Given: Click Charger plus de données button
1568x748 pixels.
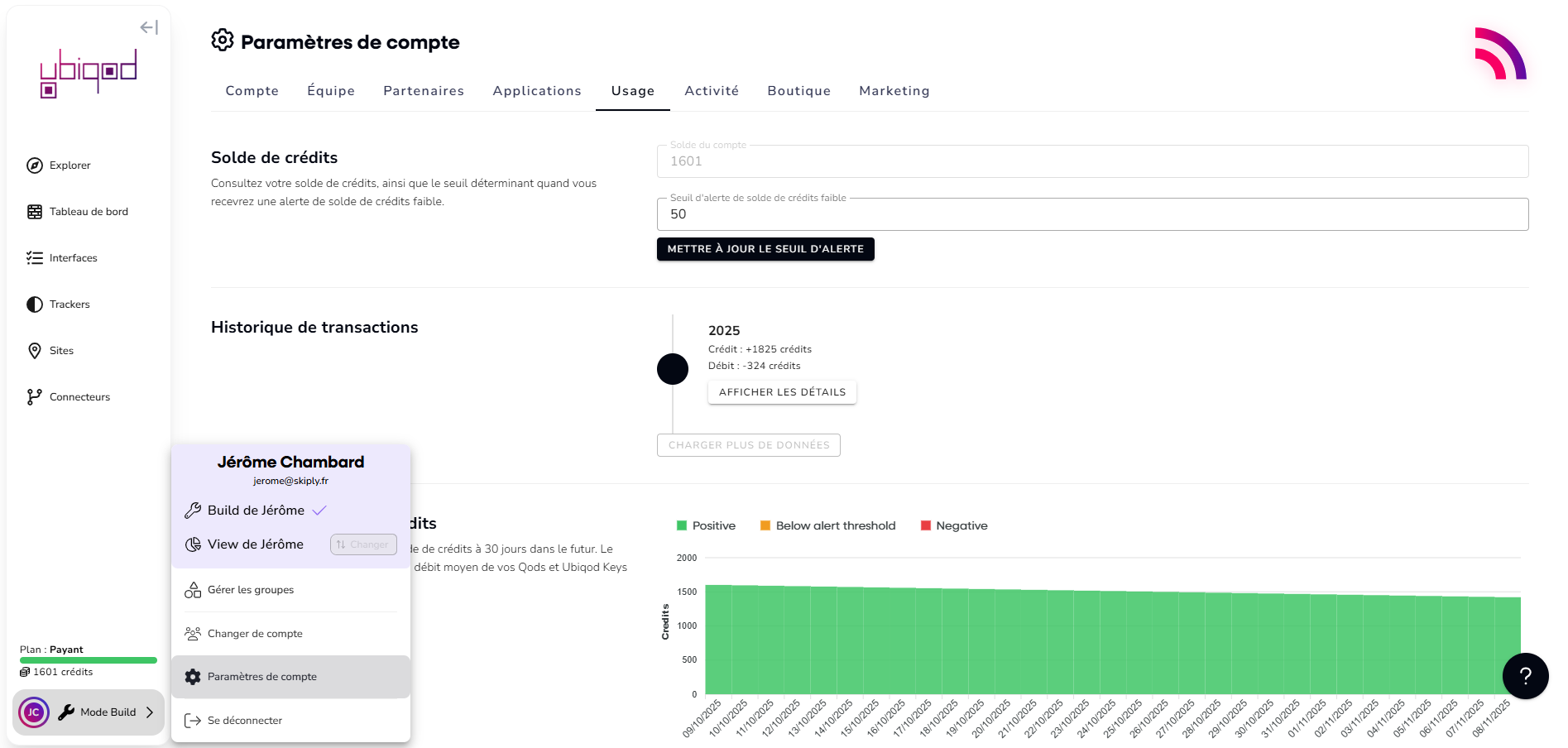Looking at the screenshot, I should point(748,445).
